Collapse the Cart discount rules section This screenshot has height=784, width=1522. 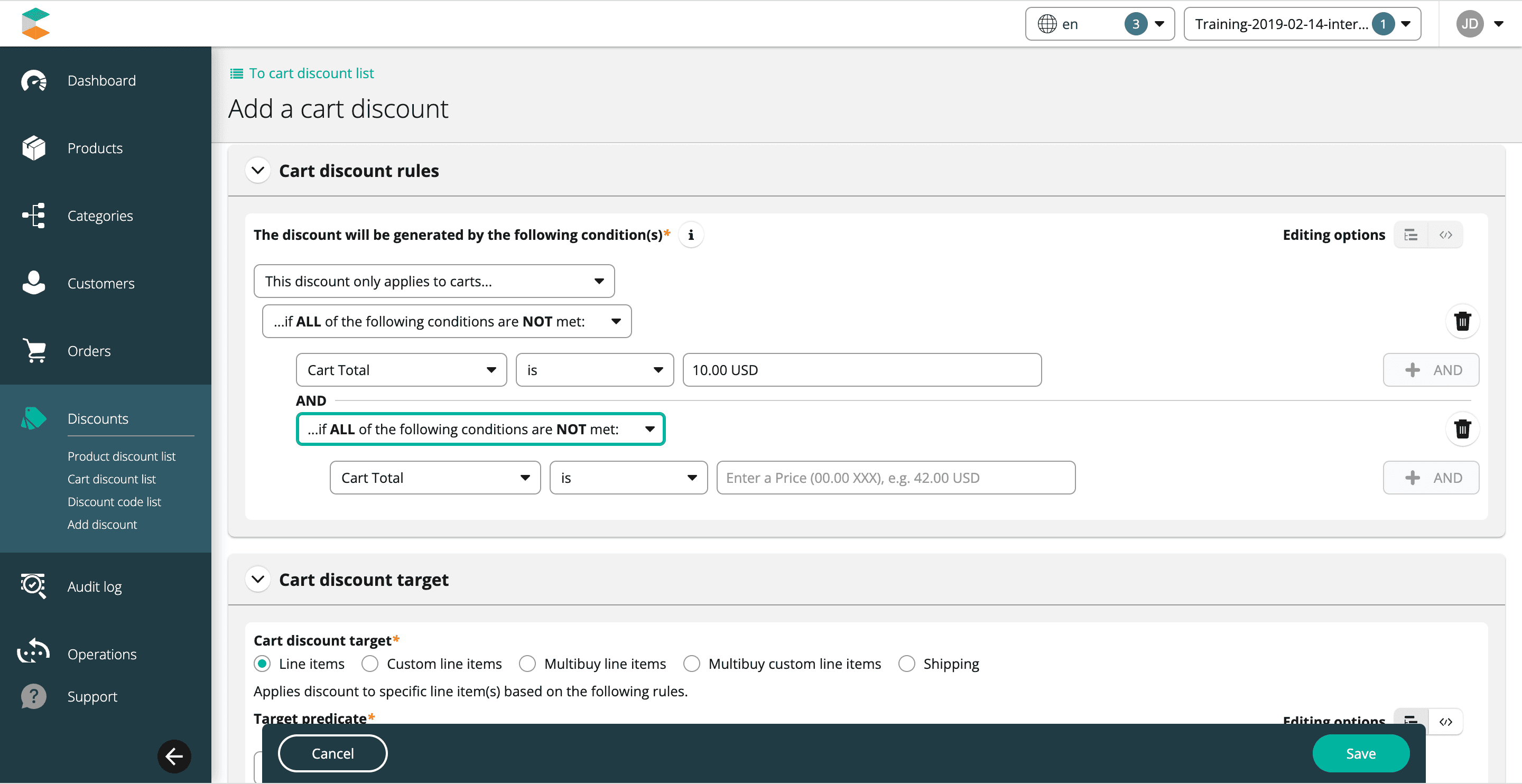click(257, 170)
